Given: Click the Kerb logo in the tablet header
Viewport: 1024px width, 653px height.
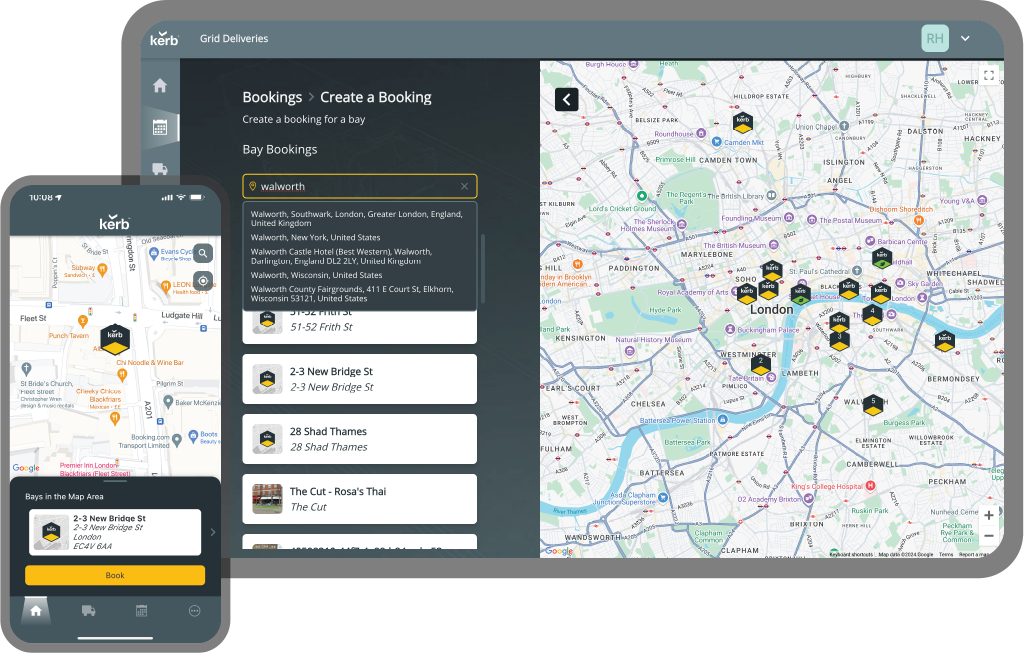Looking at the screenshot, I should click(164, 39).
